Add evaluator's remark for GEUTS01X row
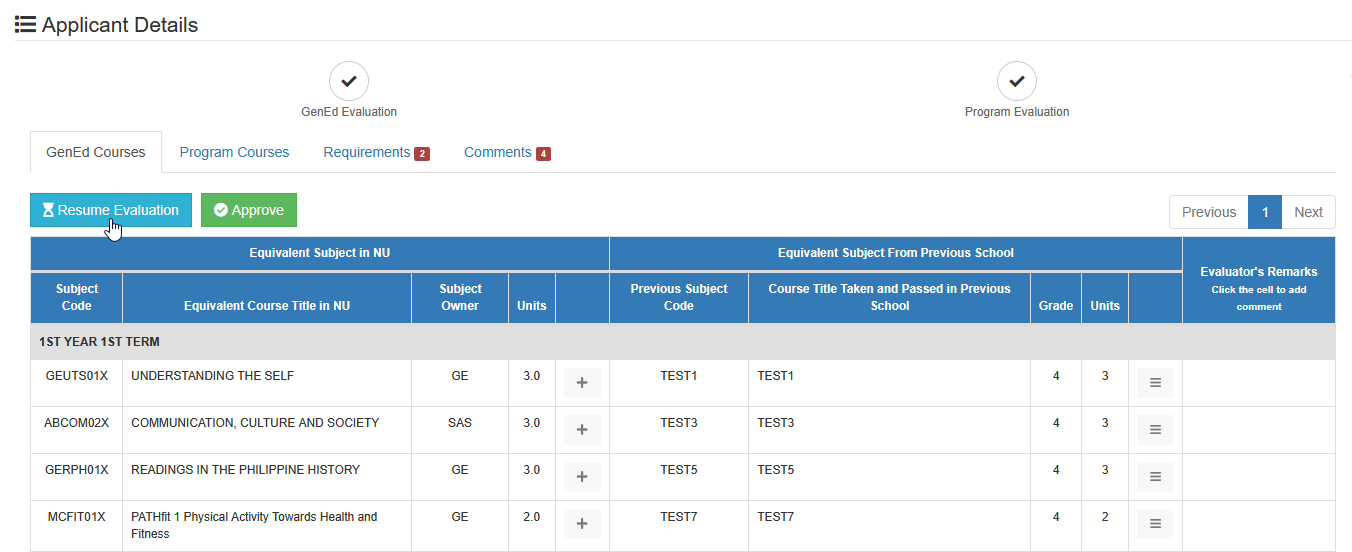 click(x=1258, y=383)
